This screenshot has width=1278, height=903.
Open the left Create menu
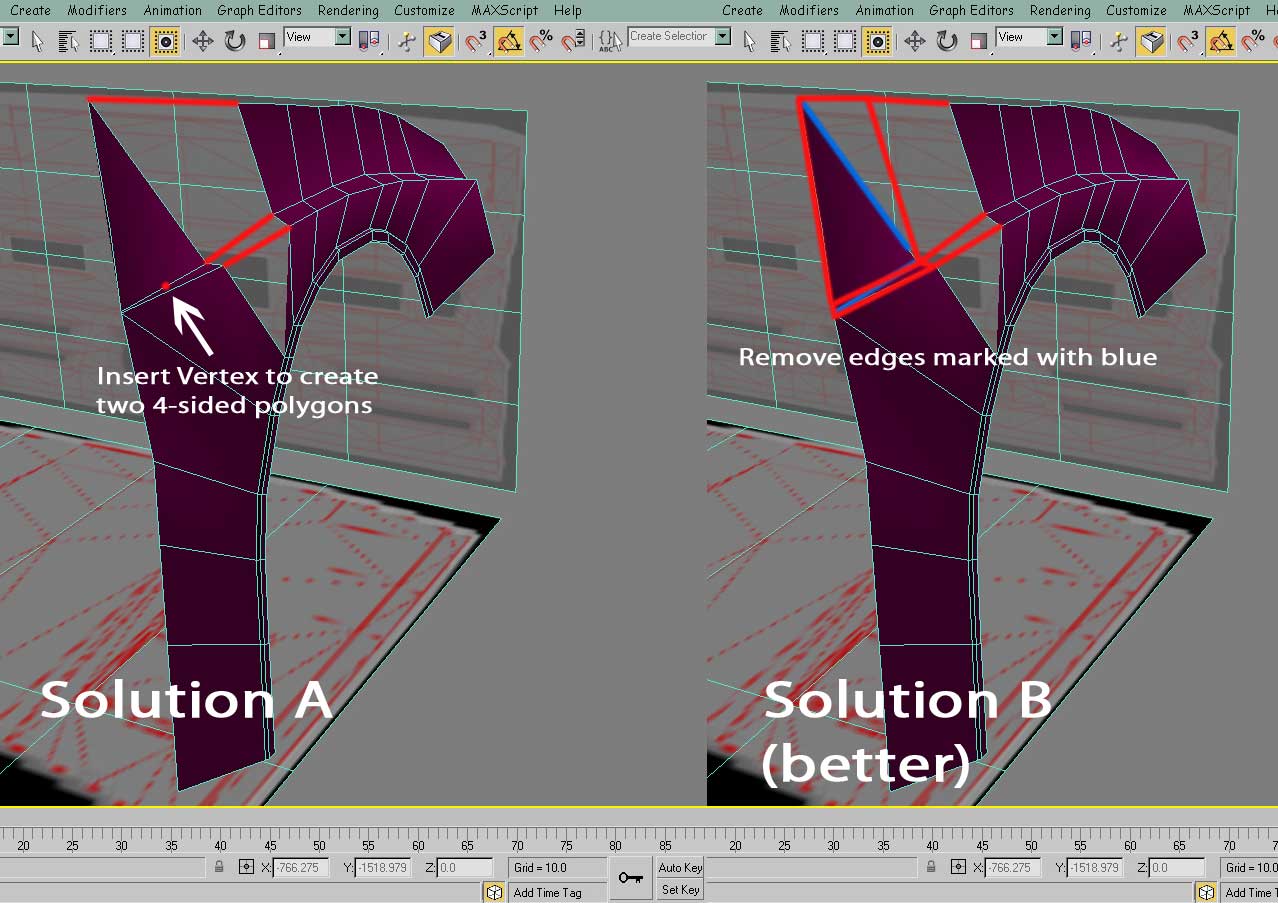tap(31, 10)
